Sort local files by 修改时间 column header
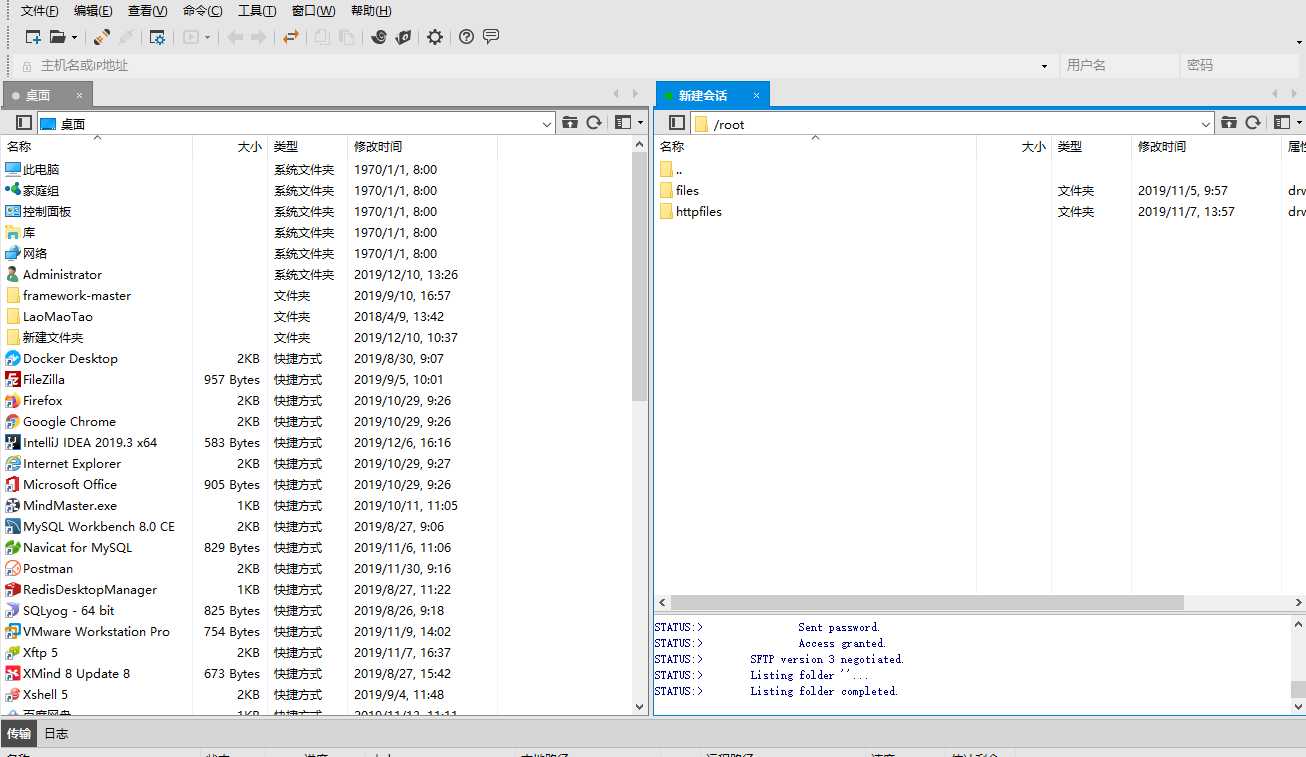Image resolution: width=1306 pixels, height=757 pixels. pyautogui.click(x=422, y=146)
